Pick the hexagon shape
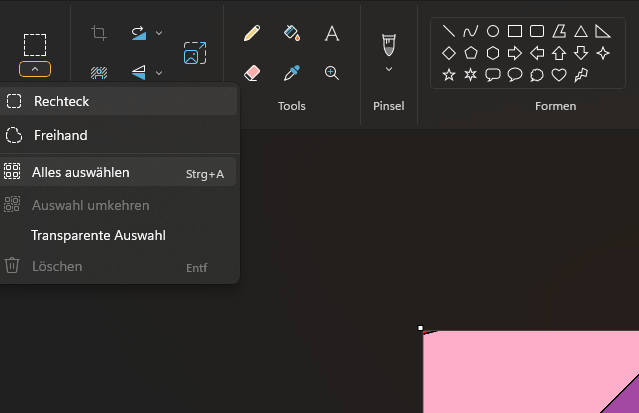 tap(493, 53)
